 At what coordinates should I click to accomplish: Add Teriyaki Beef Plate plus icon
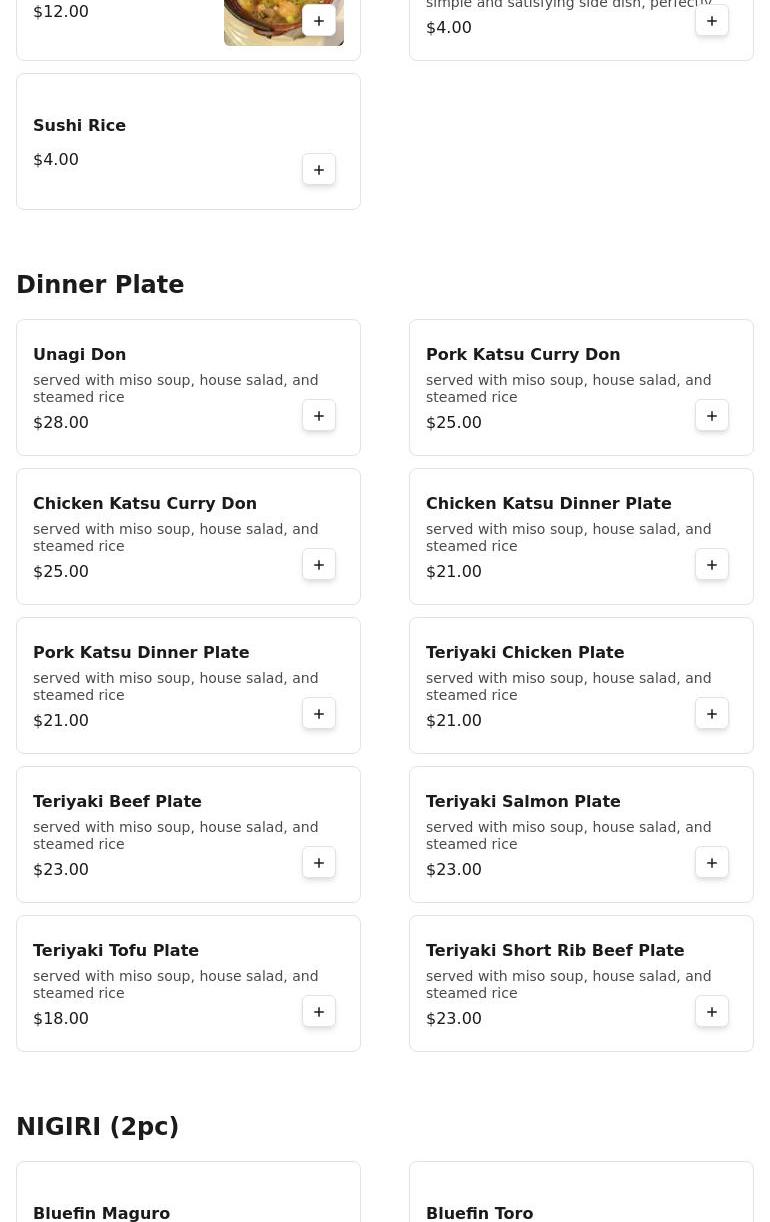tap(319, 863)
